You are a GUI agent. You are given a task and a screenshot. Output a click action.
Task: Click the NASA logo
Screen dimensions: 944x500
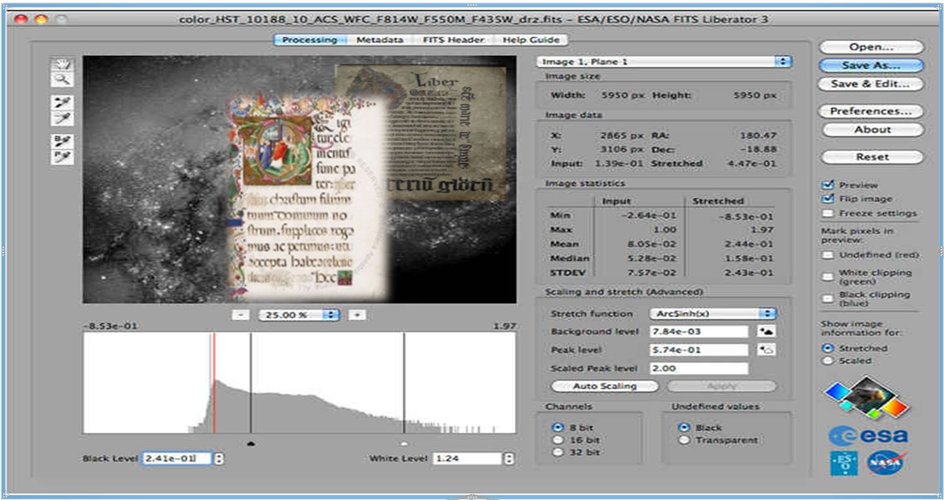point(886,463)
